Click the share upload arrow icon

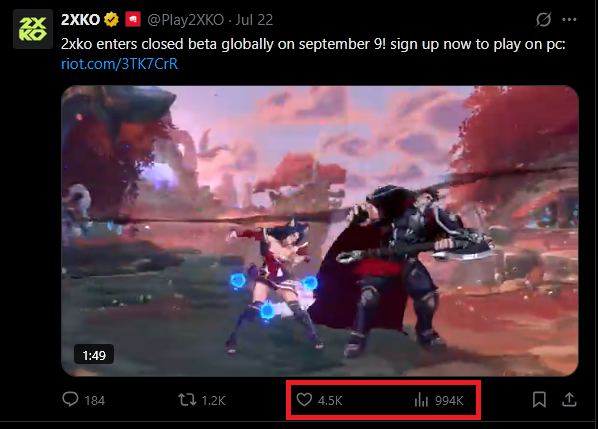tap(569, 399)
